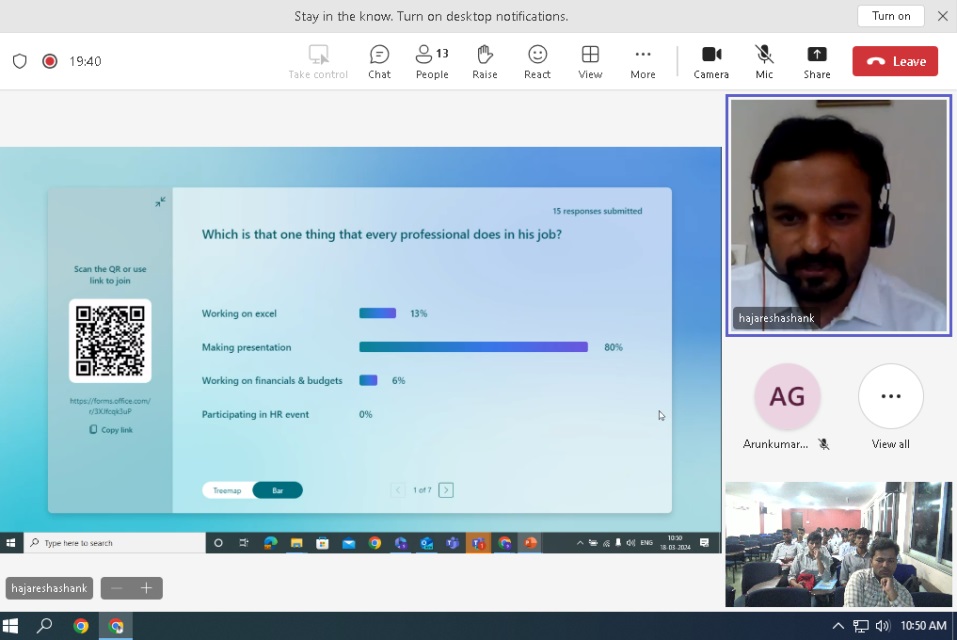Click Copy link under the QR code
This screenshot has height=640, width=957.
coord(111,430)
